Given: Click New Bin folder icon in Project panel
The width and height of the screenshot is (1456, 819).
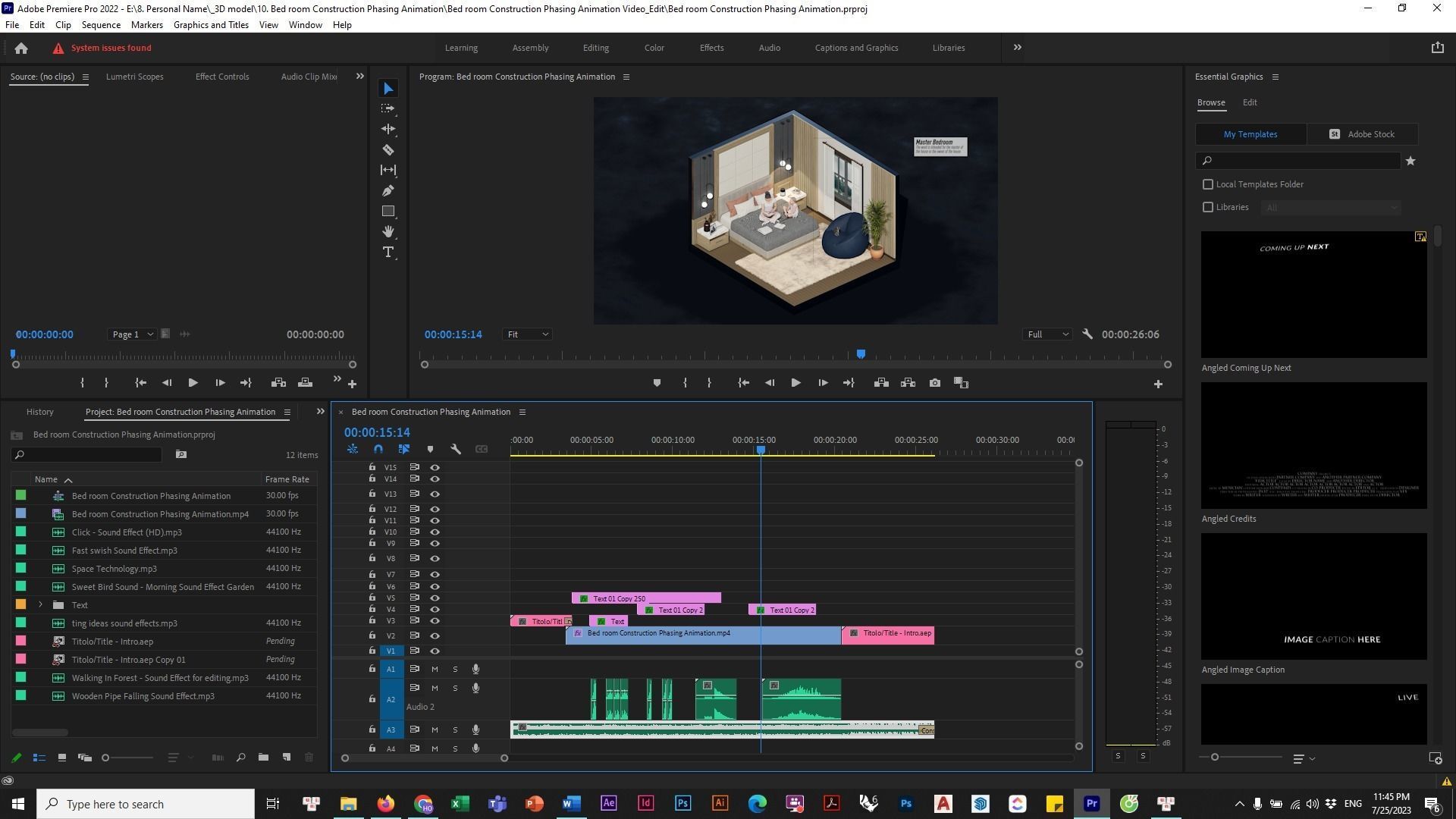Looking at the screenshot, I should pyautogui.click(x=263, y=757).
